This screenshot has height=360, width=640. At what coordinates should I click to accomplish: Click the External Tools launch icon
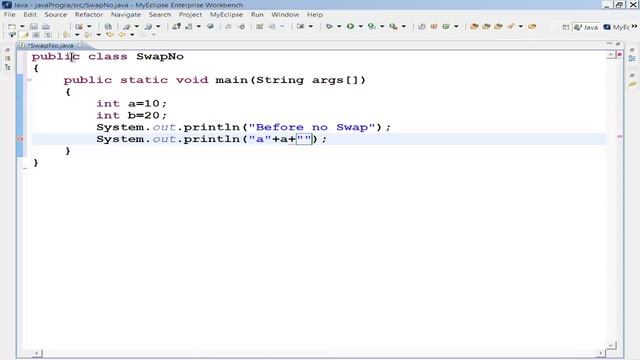(x=393, y=26)
